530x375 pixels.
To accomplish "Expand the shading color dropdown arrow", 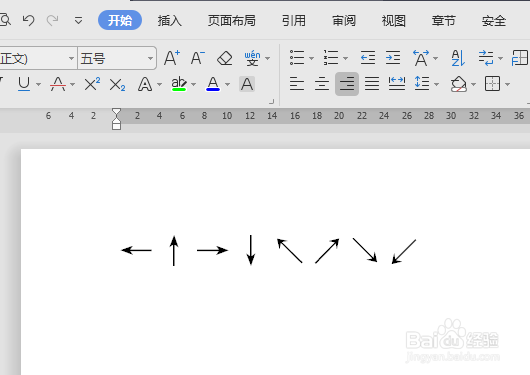I will pos(474,84).
